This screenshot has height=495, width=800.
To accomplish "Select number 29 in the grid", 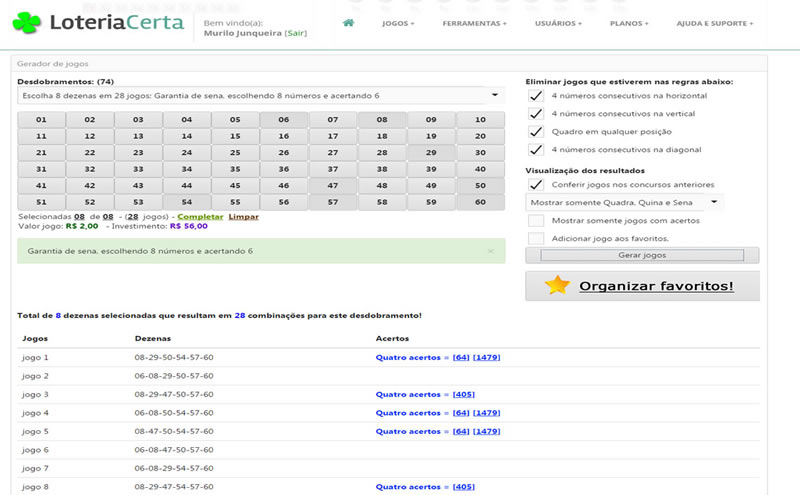I will 431,153.
